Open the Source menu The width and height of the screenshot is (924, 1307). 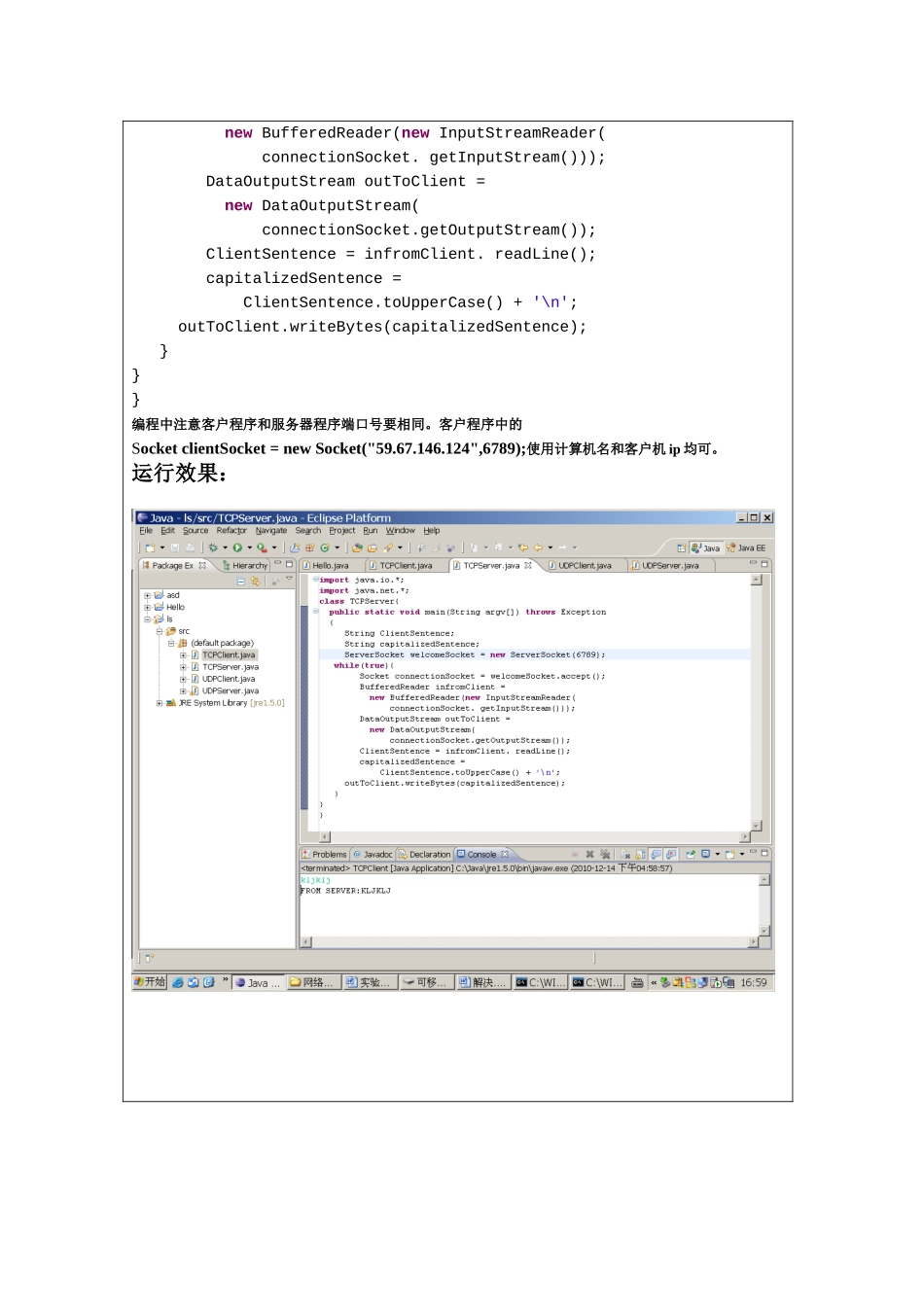(195, 531)
